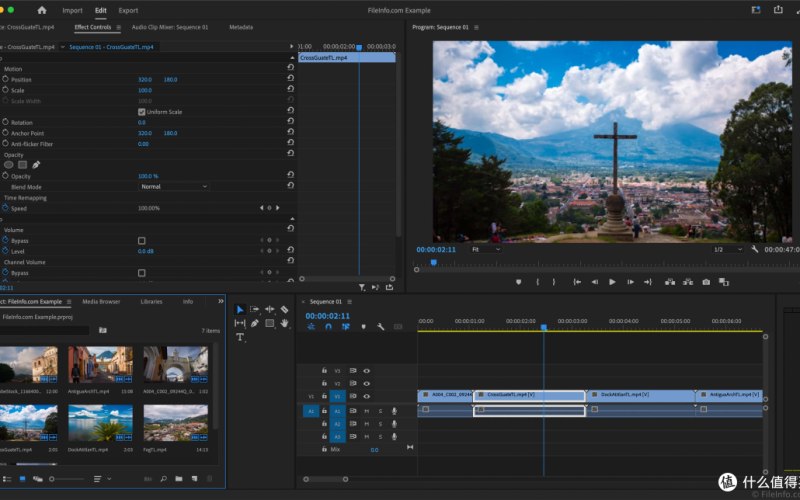The image size is (800, 500).
Task: Open Timeline Sequence 01 panel menu
Action: pyautogui.click(x=349, y=302)
